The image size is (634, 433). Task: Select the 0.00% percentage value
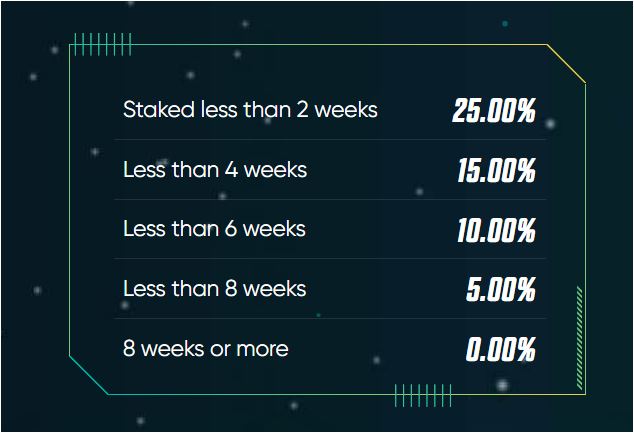(x=501, y=349)
